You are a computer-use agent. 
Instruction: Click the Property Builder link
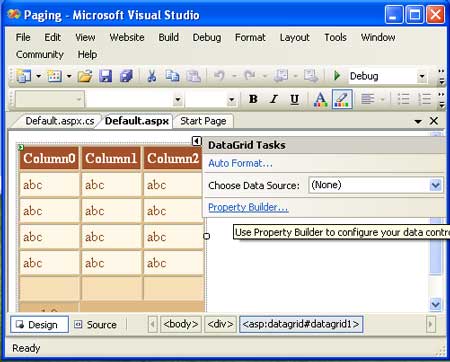tap(248, 207)
